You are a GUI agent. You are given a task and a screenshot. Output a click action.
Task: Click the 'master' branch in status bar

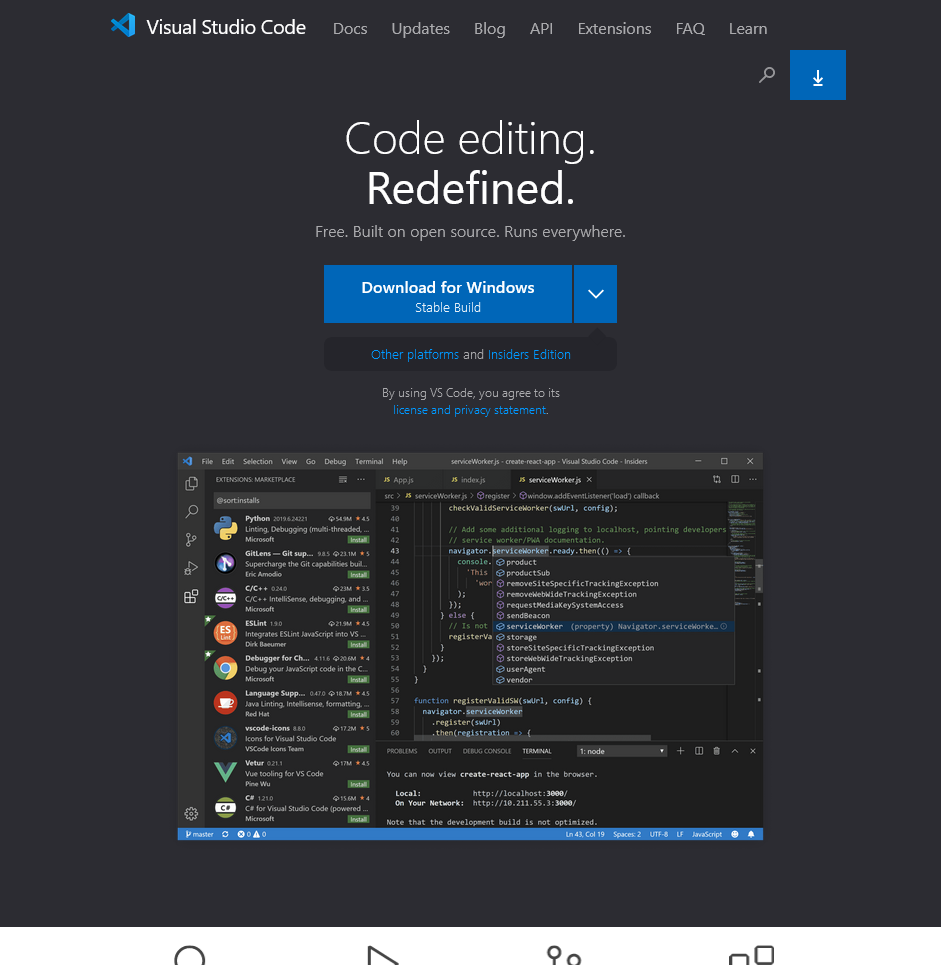pos(199,835)
